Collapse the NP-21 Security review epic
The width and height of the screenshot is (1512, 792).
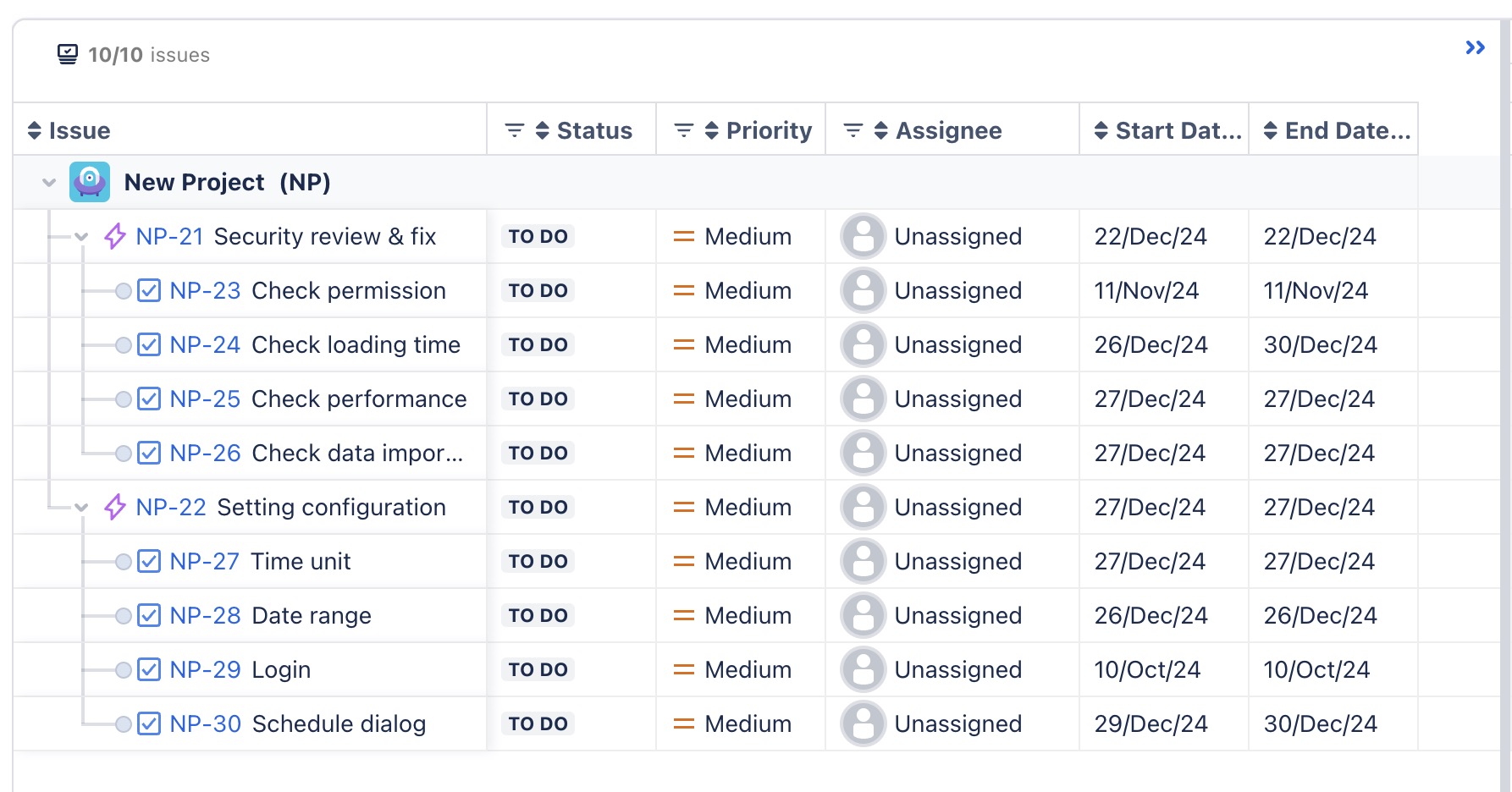click(x=81, y=236)
